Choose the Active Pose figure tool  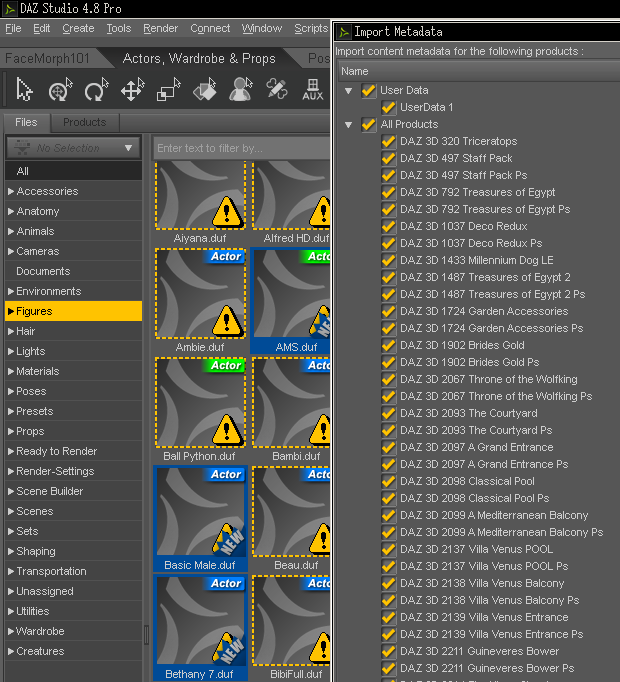point(241,90)
